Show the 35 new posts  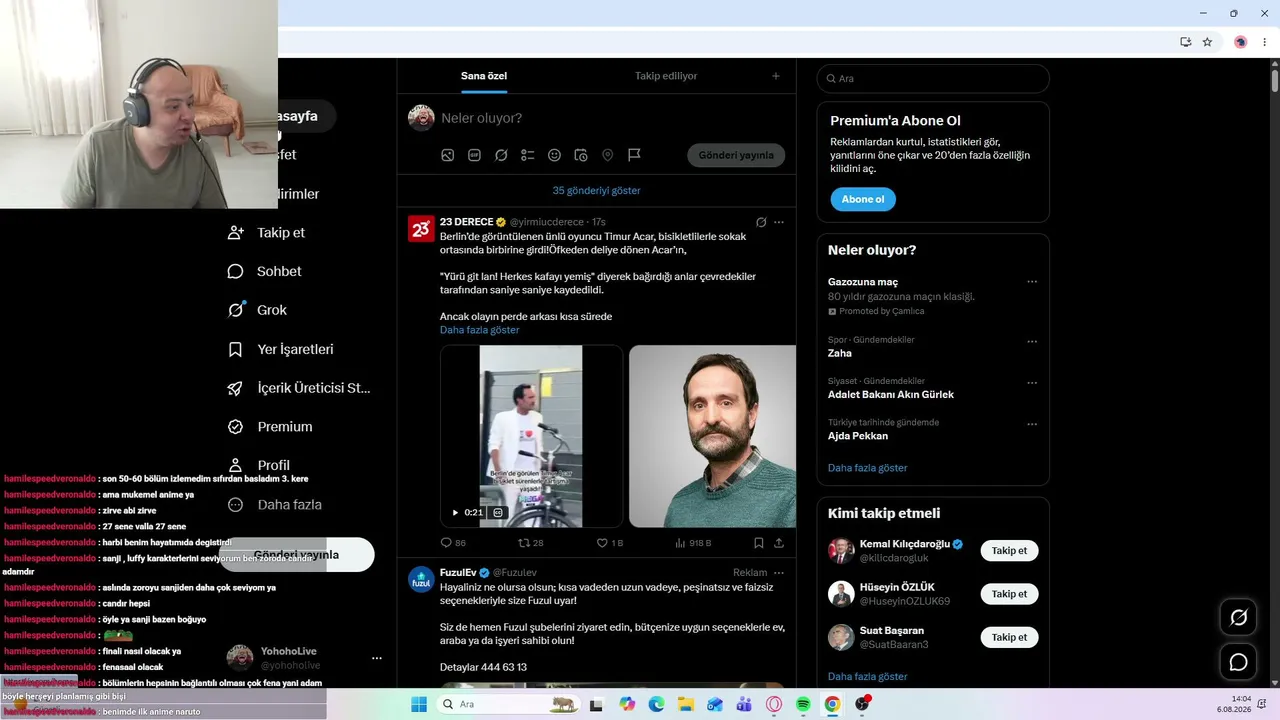(x=596, y=190)
